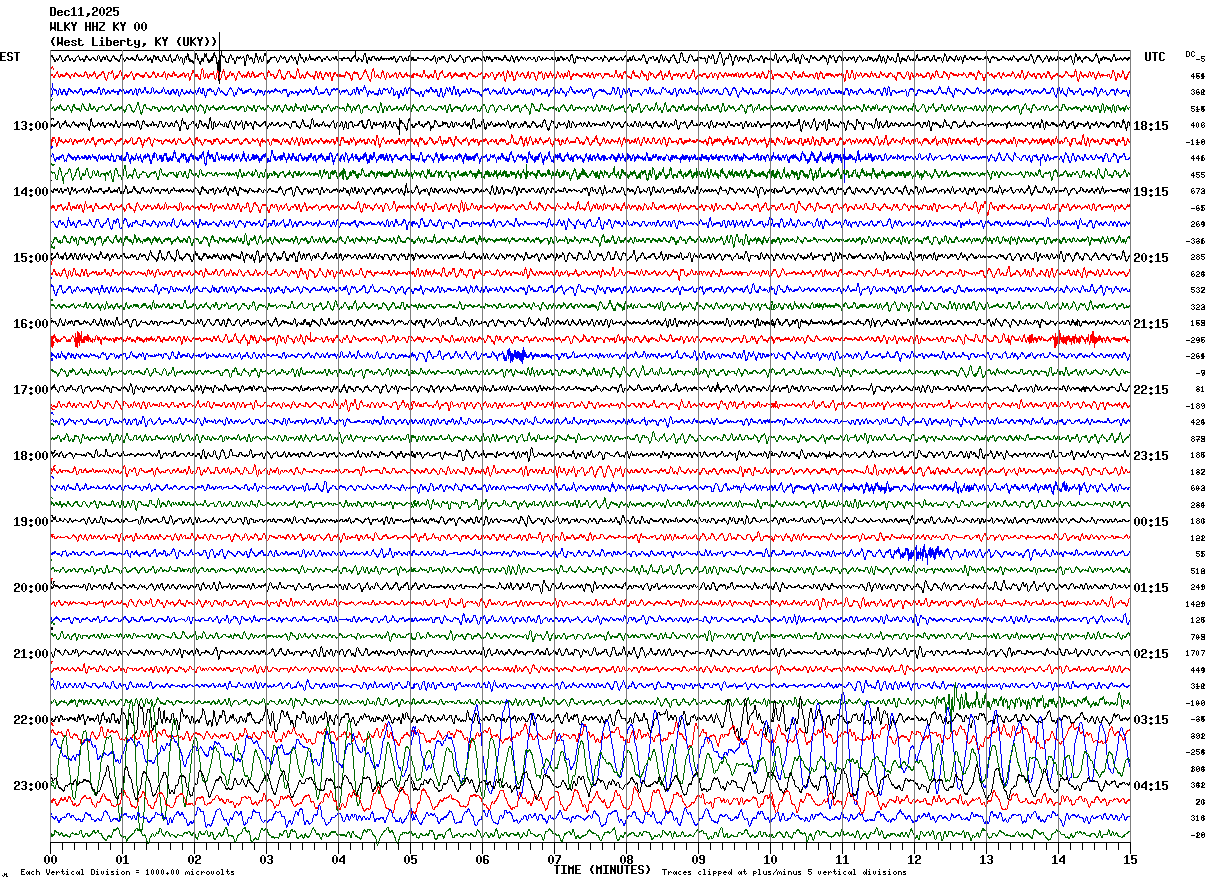Screen dimensions: 1210x886
Task: Click the 01:15 UTC time label
Action: pos(1151,588)
